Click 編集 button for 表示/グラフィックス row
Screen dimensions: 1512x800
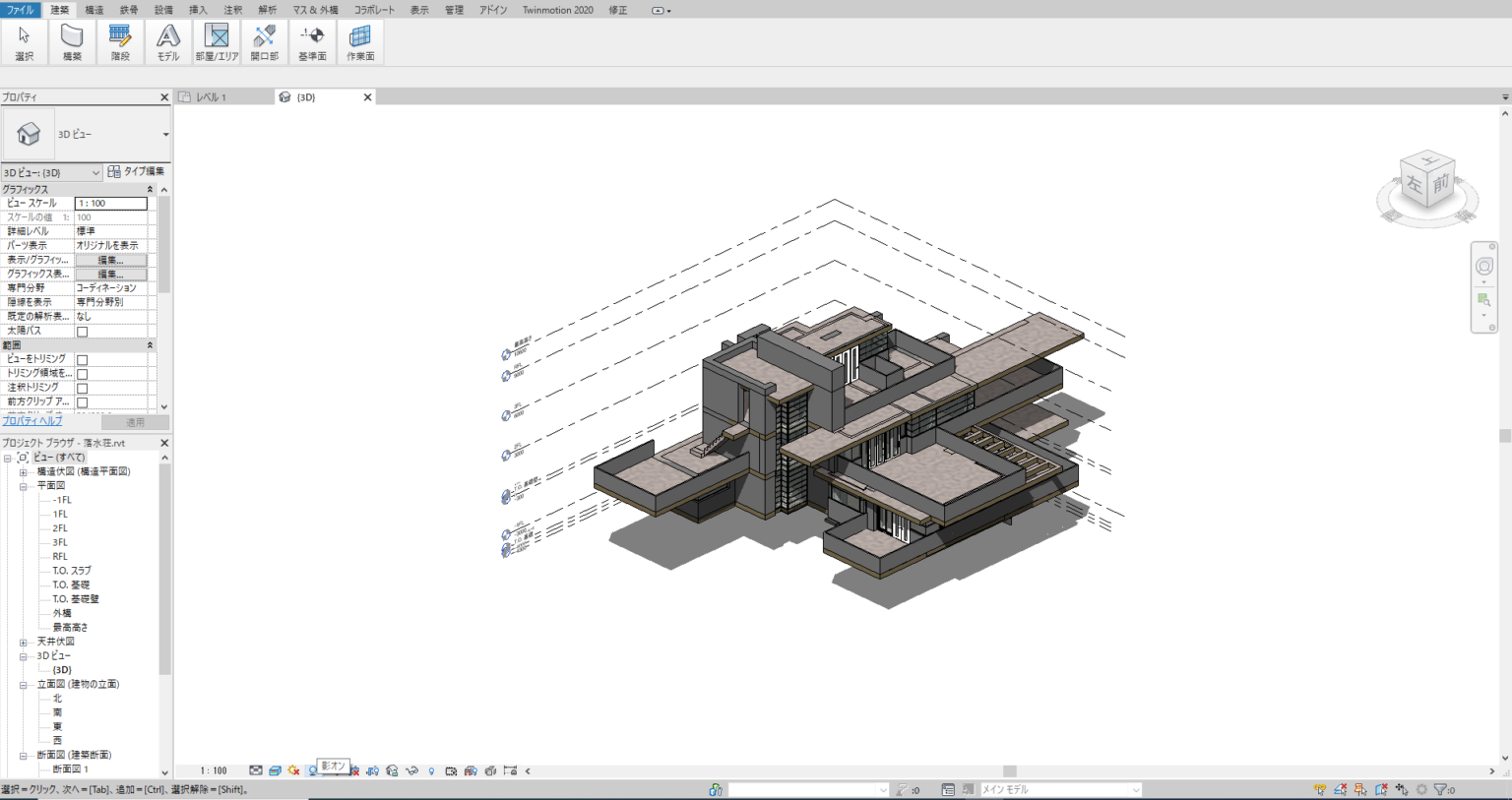tap(111, 260)
